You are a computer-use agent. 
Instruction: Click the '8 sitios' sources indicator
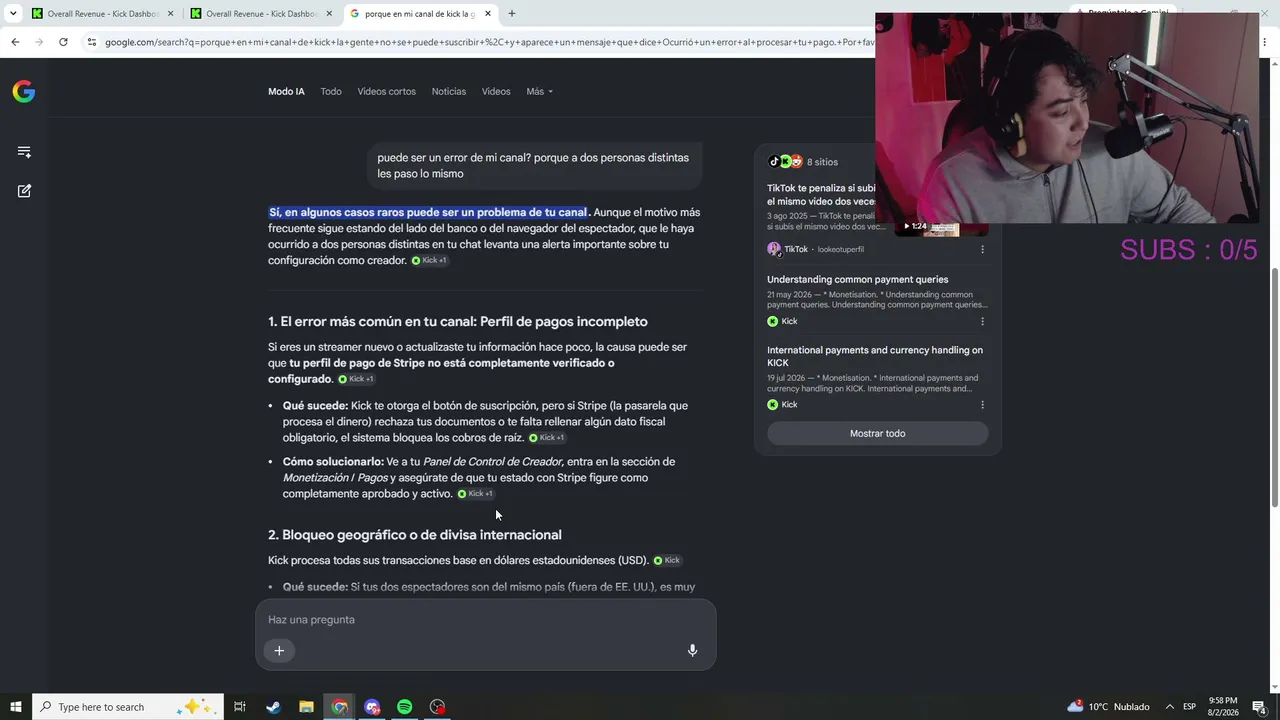point(803,162)
